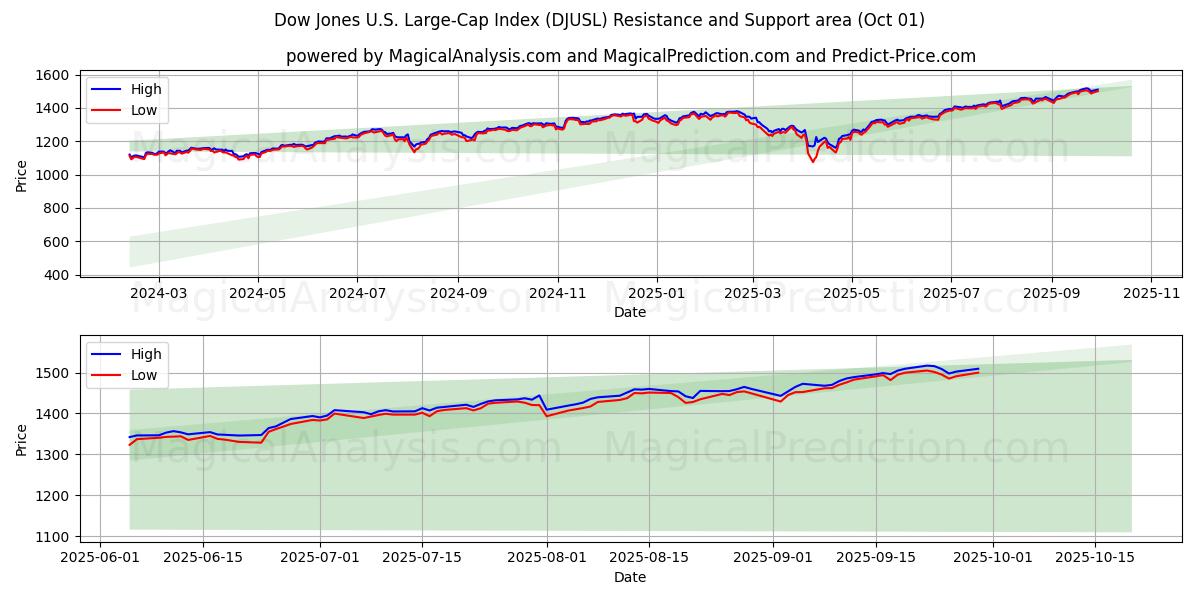The image size is (1200, 600).
Task: Click the 1100 price tick on the bottom chart
Action: 51,537
